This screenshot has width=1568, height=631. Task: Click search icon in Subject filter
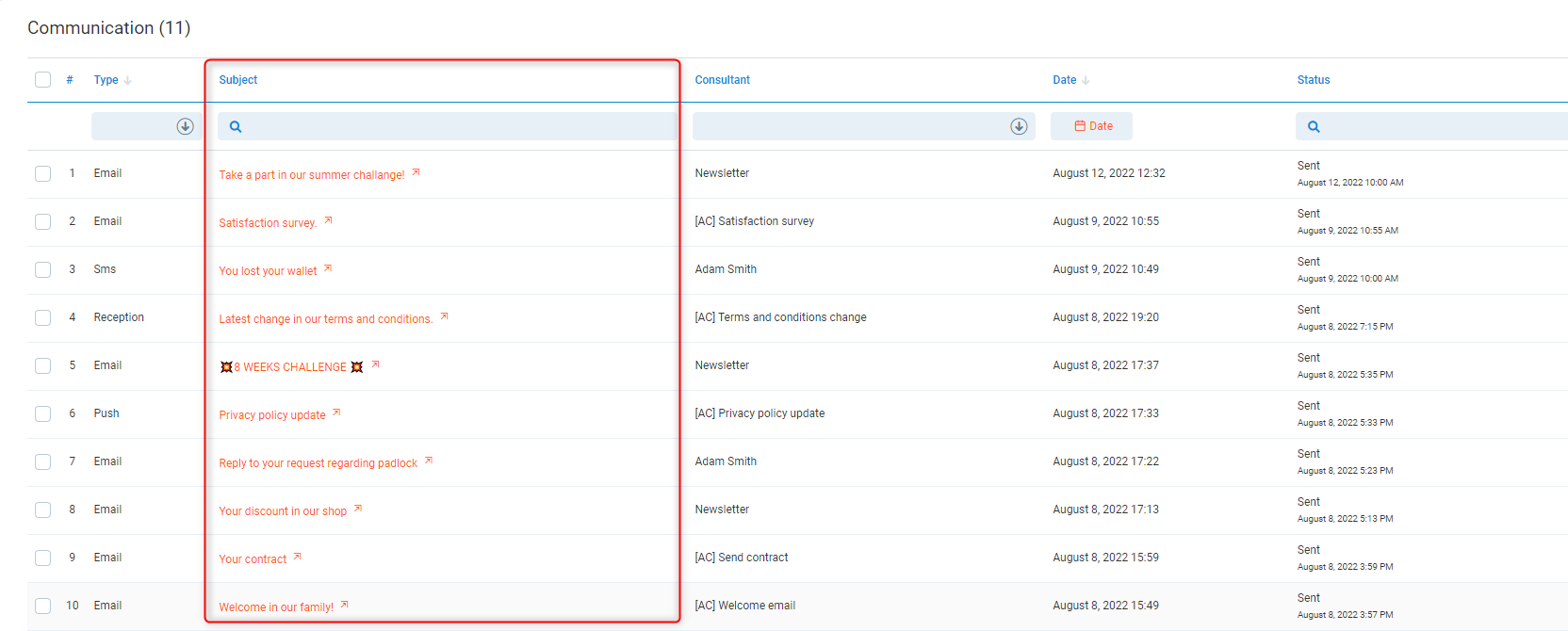236,126
